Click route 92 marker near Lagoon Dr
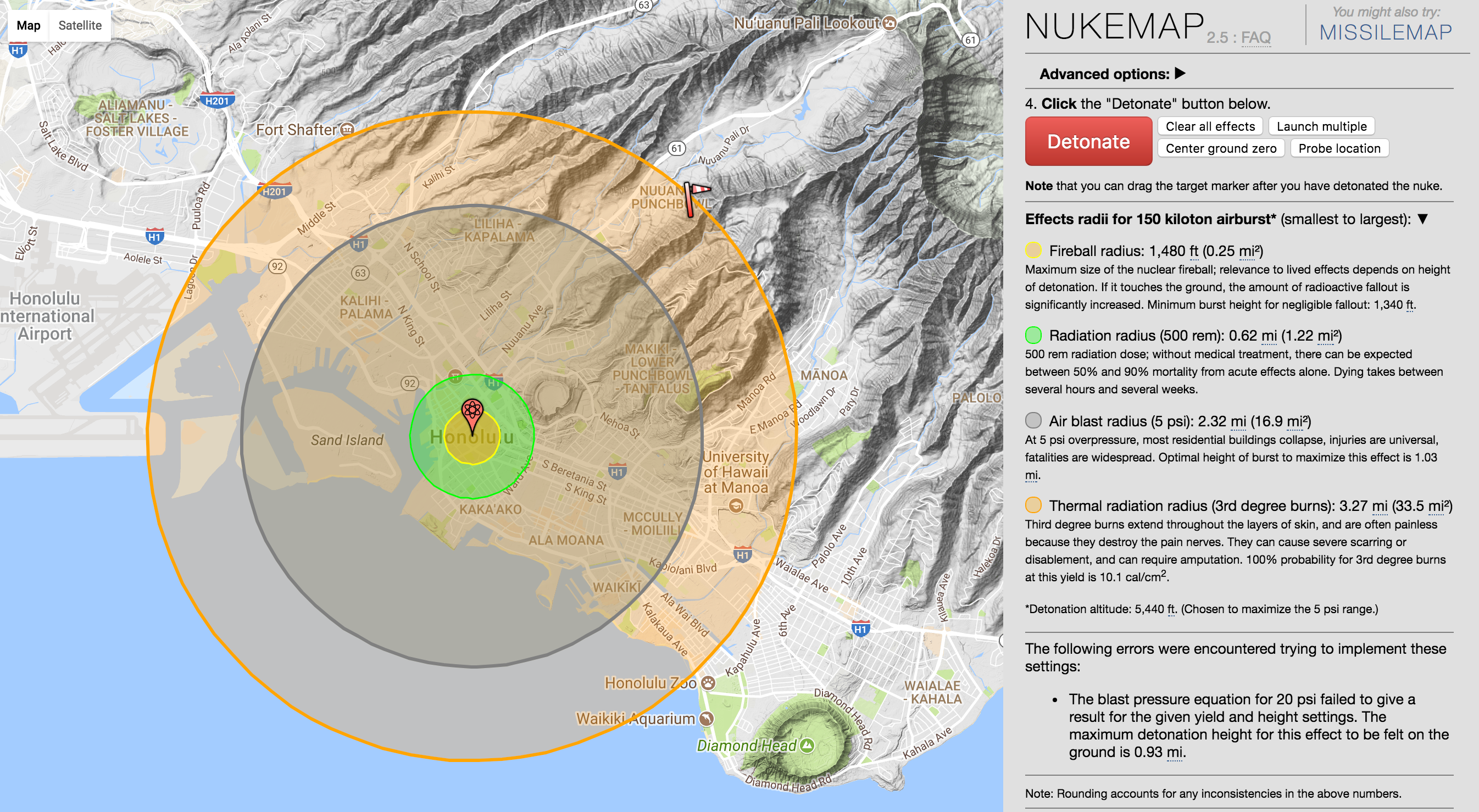This screenshot has width=1479, height=812. (x=277, y=266)
